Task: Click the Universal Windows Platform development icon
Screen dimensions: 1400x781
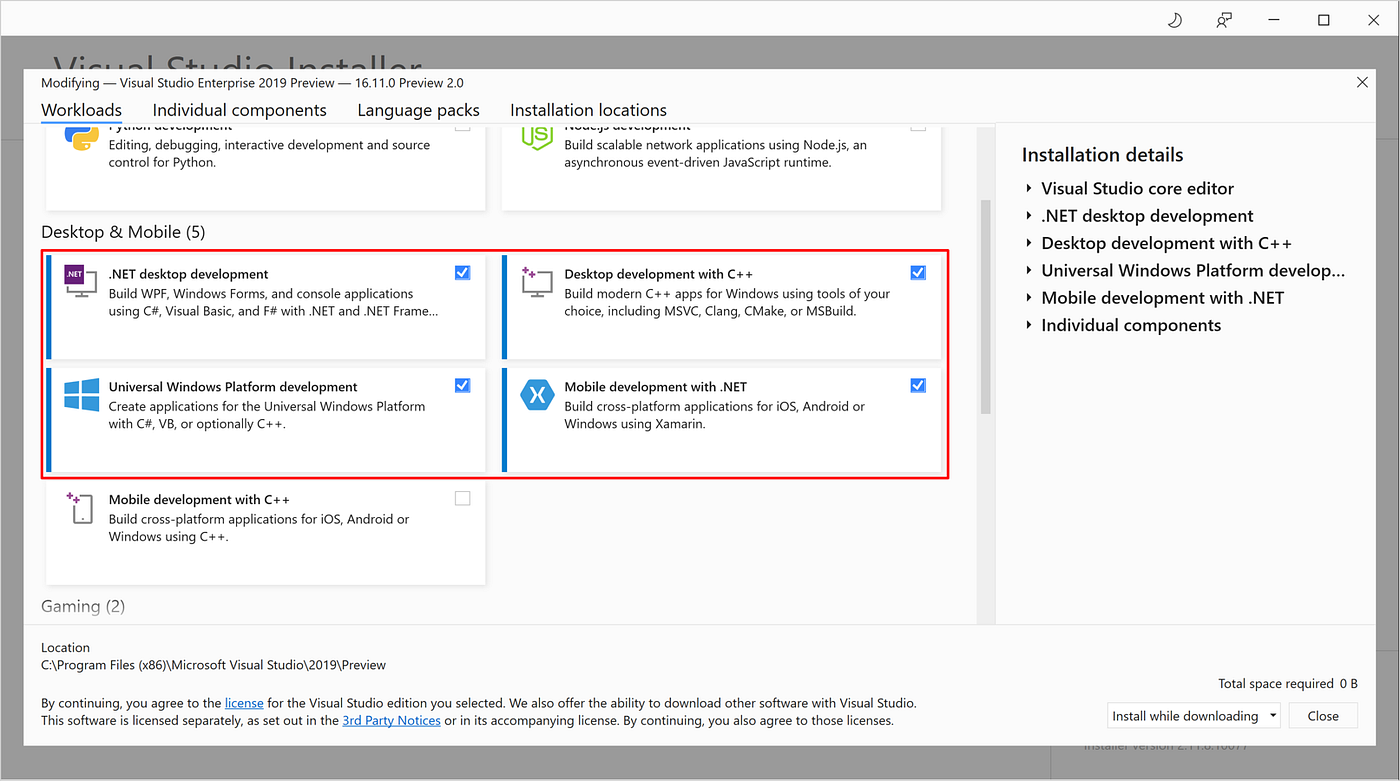Action: pos(79,394)
